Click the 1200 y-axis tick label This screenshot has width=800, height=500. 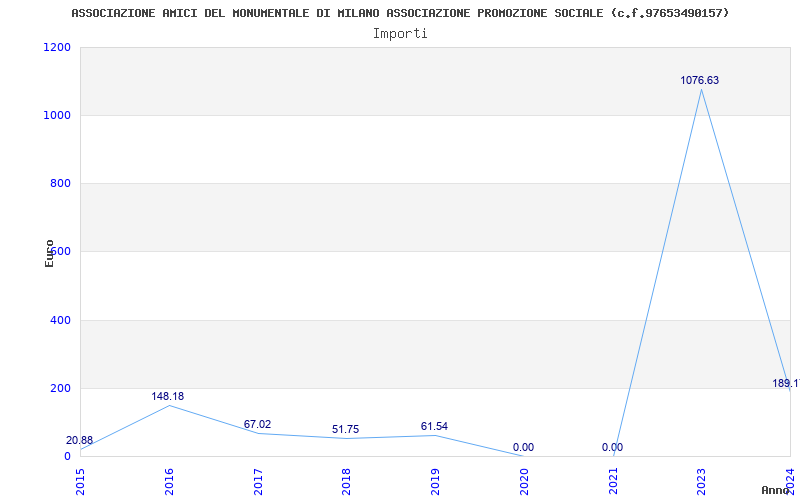(x=57, y=47)
